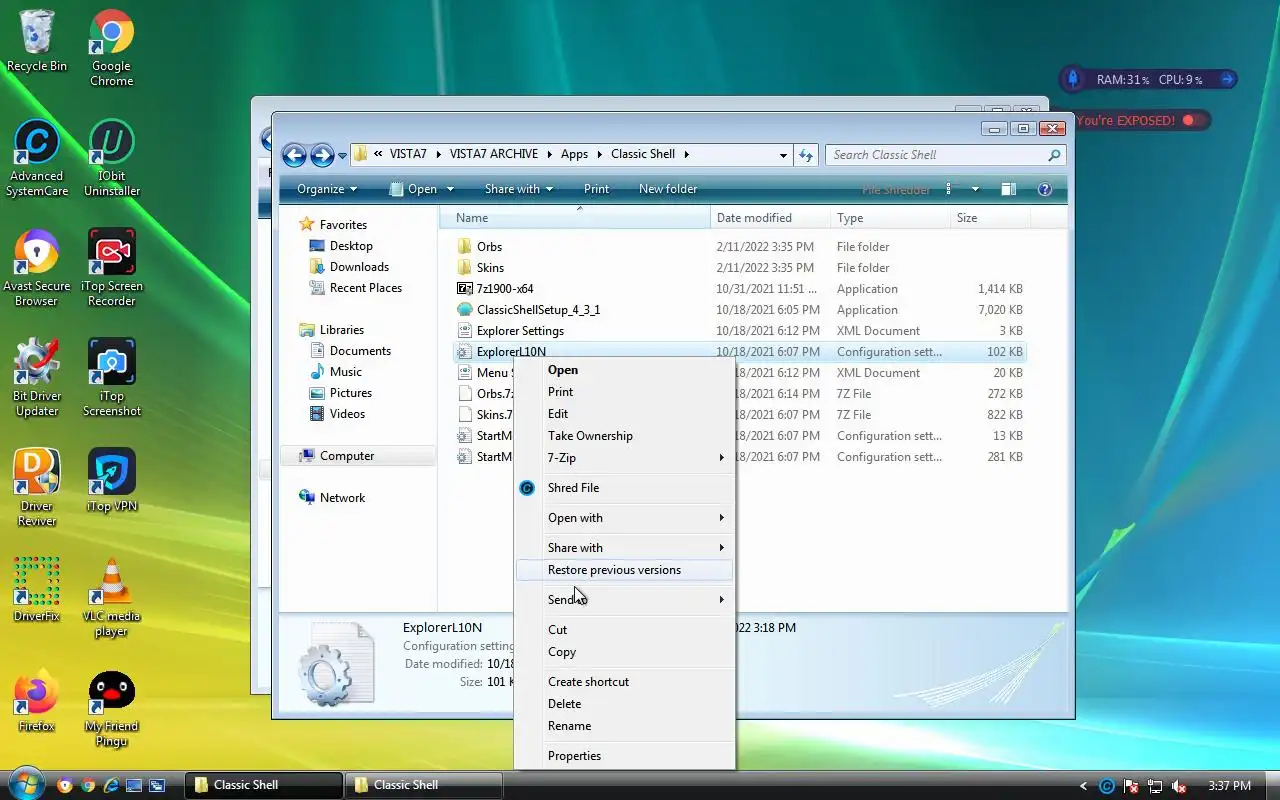Choose Edit in the context menu
Screen dimensions: 1280x800
pyautogui.click(x=625, y=414)
